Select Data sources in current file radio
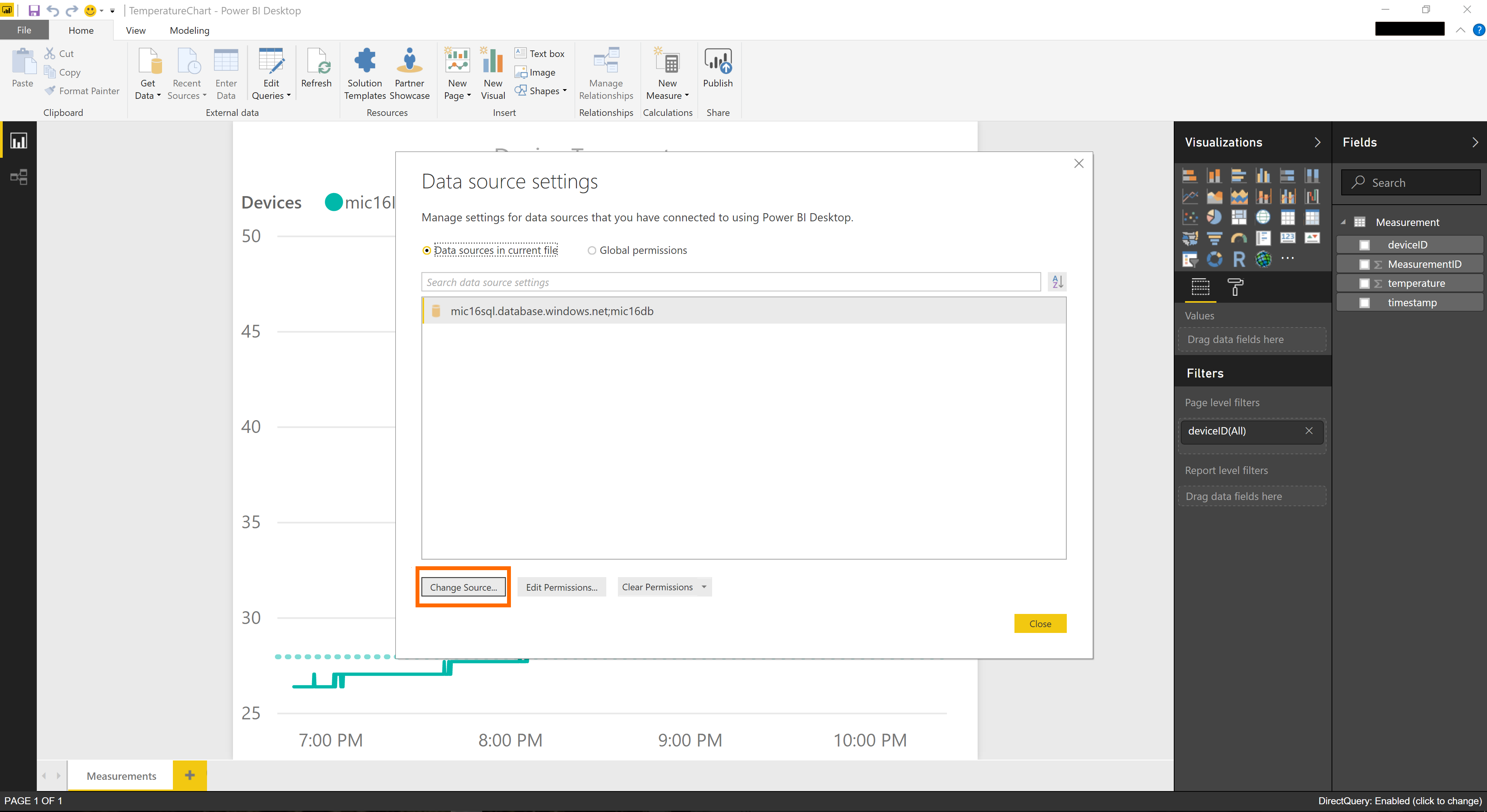 pyautogui.click(x=426, y=250)
